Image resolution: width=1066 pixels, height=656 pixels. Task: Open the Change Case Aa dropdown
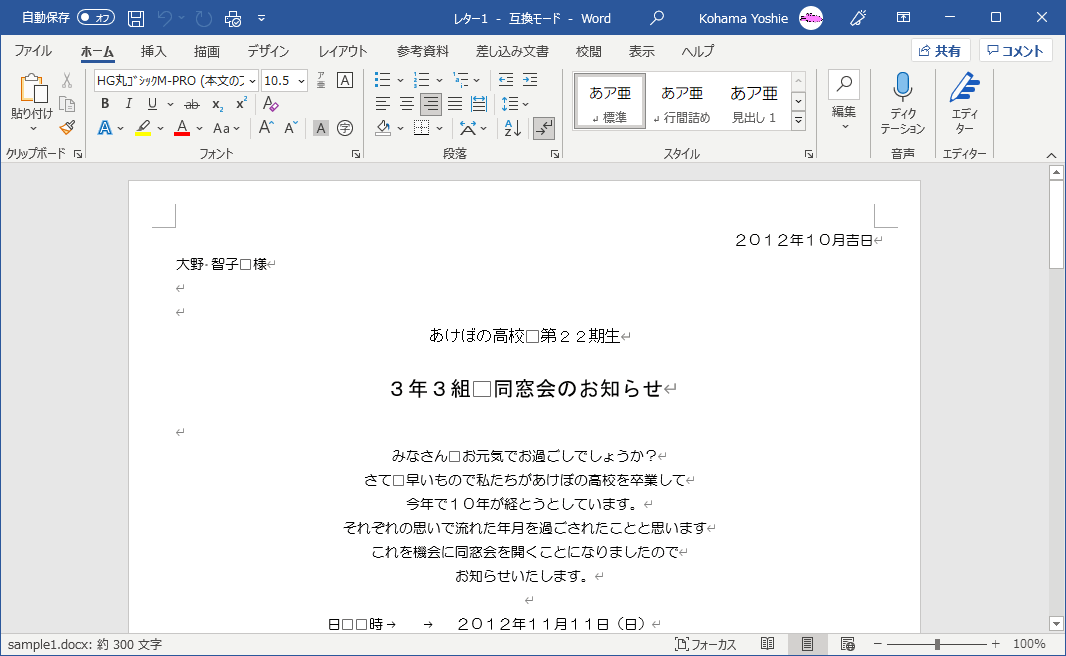point(226,128)
